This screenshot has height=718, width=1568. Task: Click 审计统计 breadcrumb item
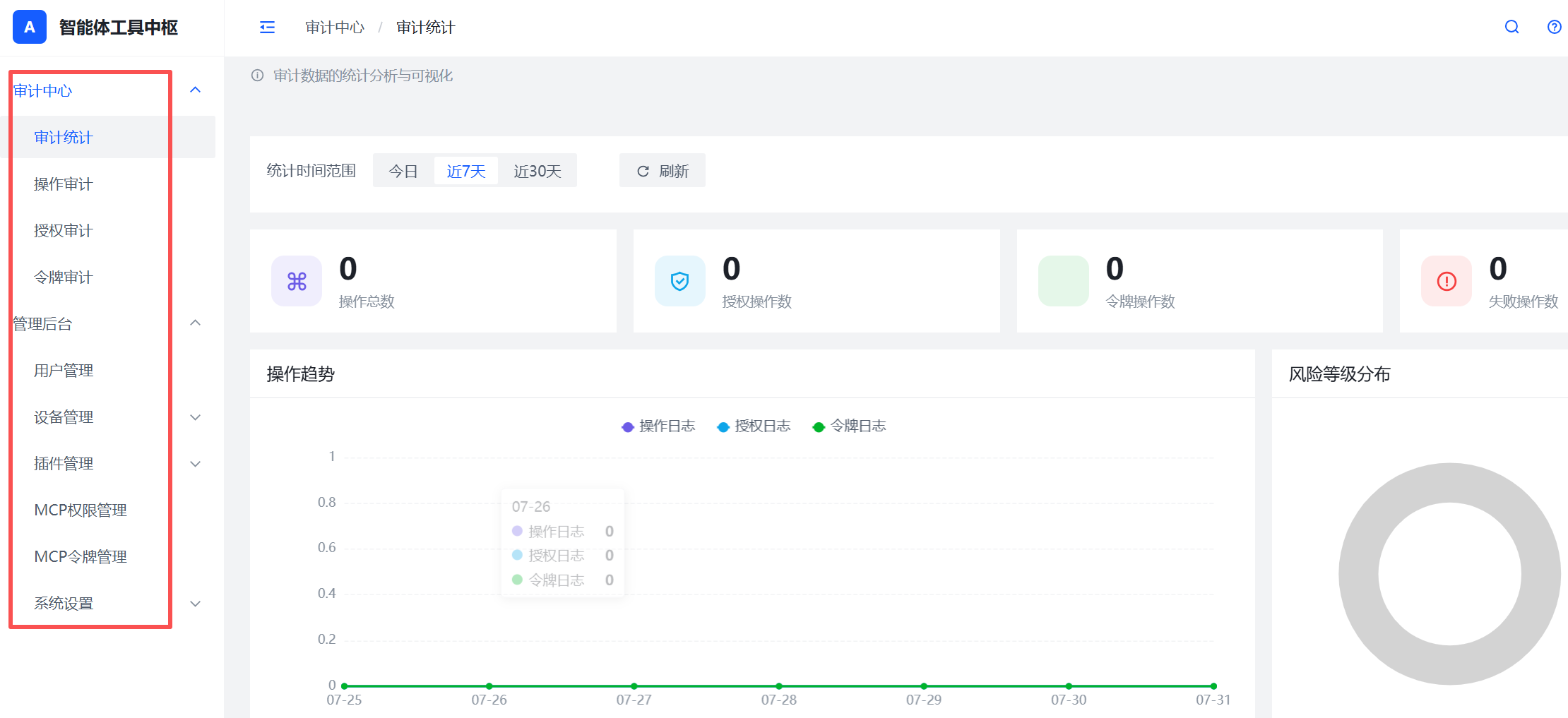click(426, 27)
